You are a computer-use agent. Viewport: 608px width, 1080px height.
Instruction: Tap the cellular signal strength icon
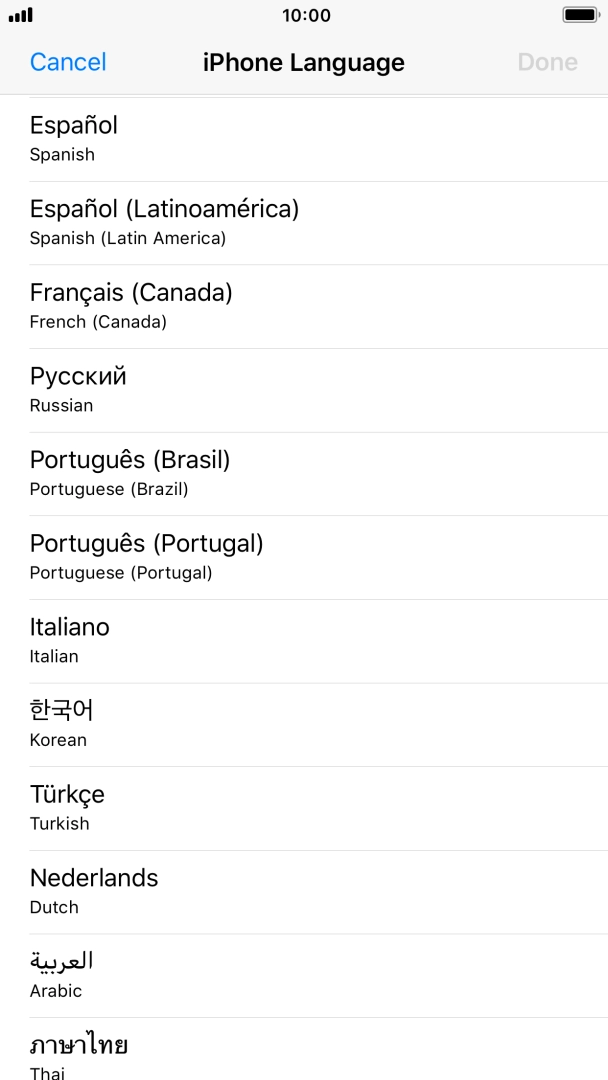(21, 15)
